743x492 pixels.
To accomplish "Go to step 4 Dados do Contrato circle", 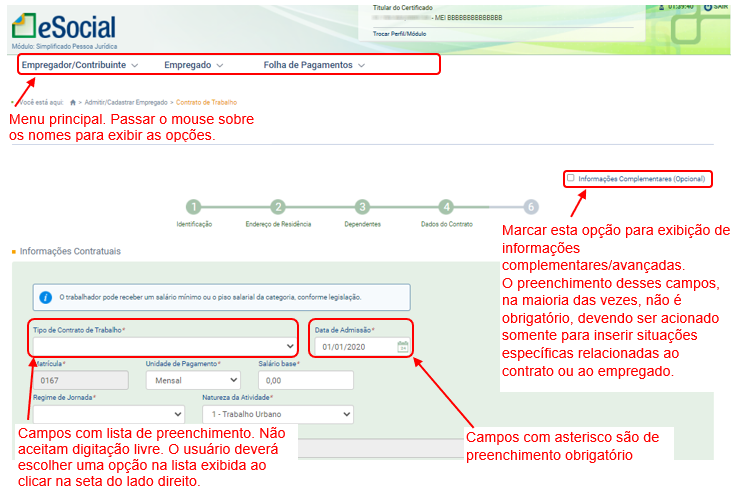I will (x=446, y=207).
